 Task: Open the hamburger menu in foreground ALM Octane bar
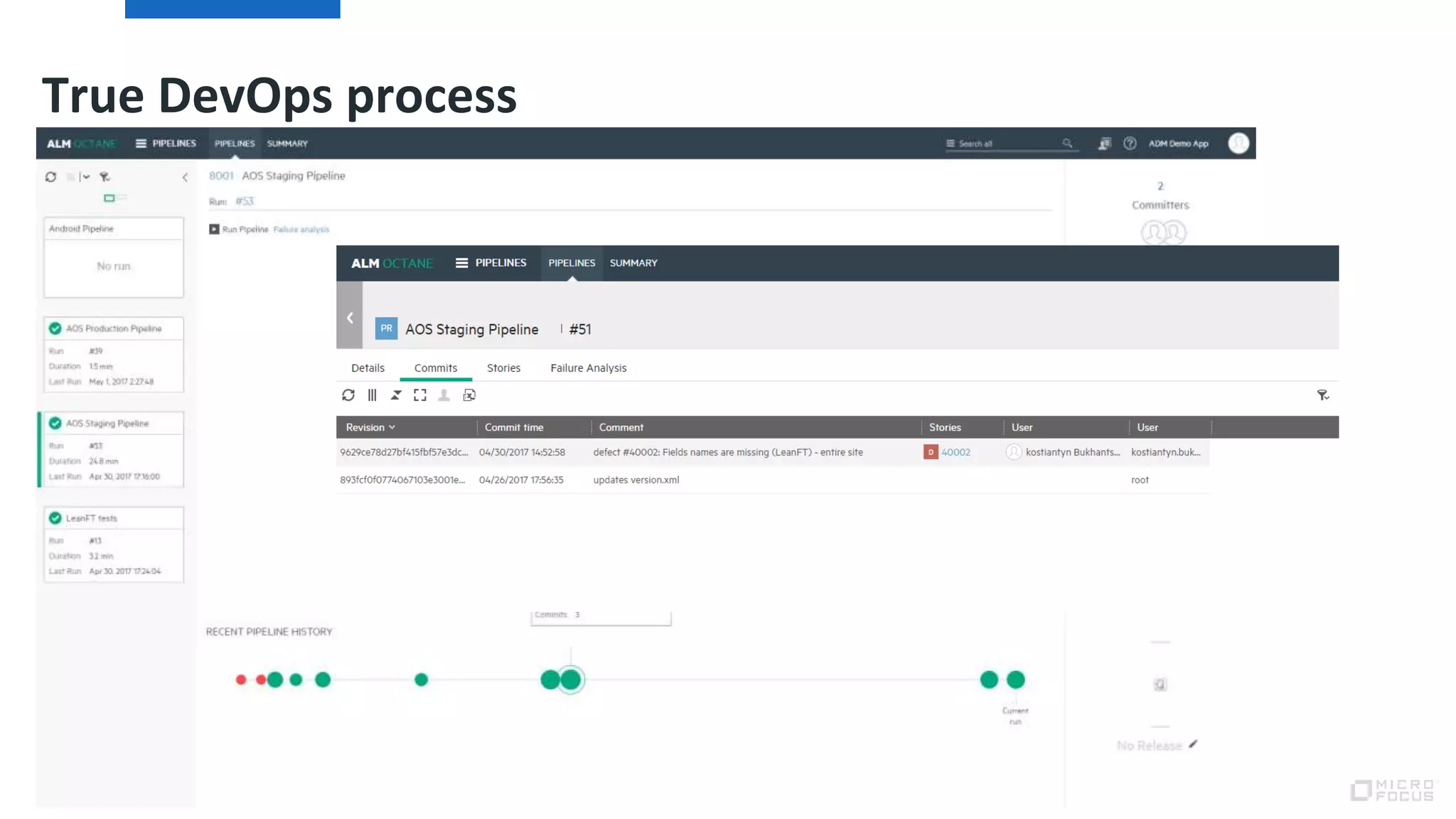click(461, 263)
